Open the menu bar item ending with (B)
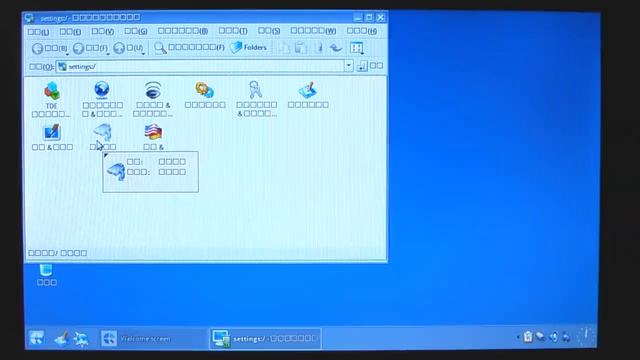The image size is (640, 360). pos(183,31)
